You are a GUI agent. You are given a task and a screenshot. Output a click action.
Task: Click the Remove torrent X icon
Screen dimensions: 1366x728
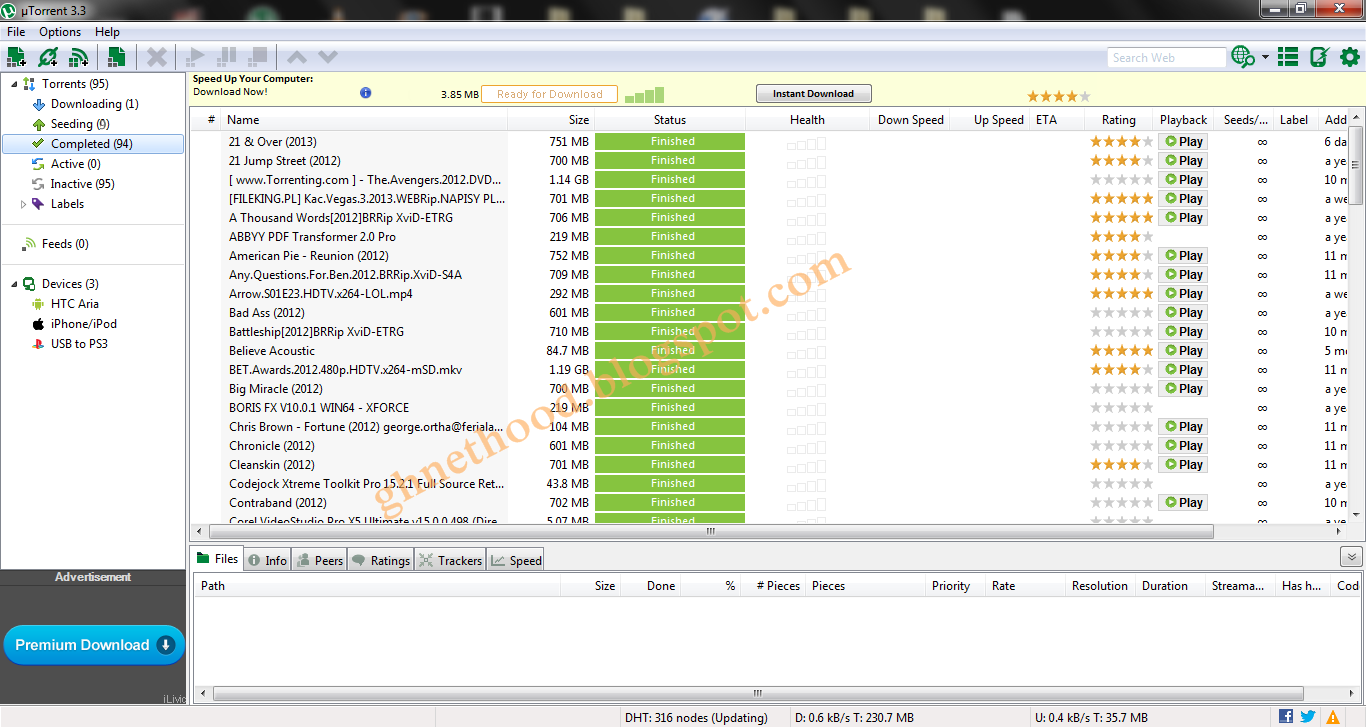coord(156,57)
